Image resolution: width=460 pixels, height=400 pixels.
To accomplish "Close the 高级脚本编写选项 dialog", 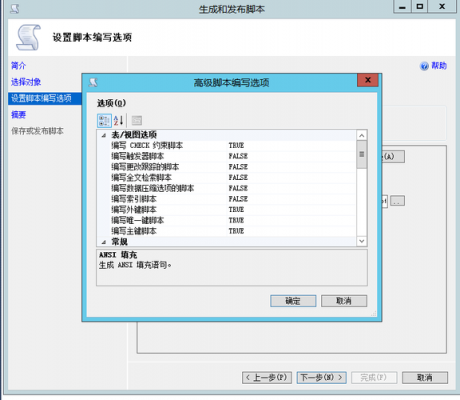I will [368, 80].
